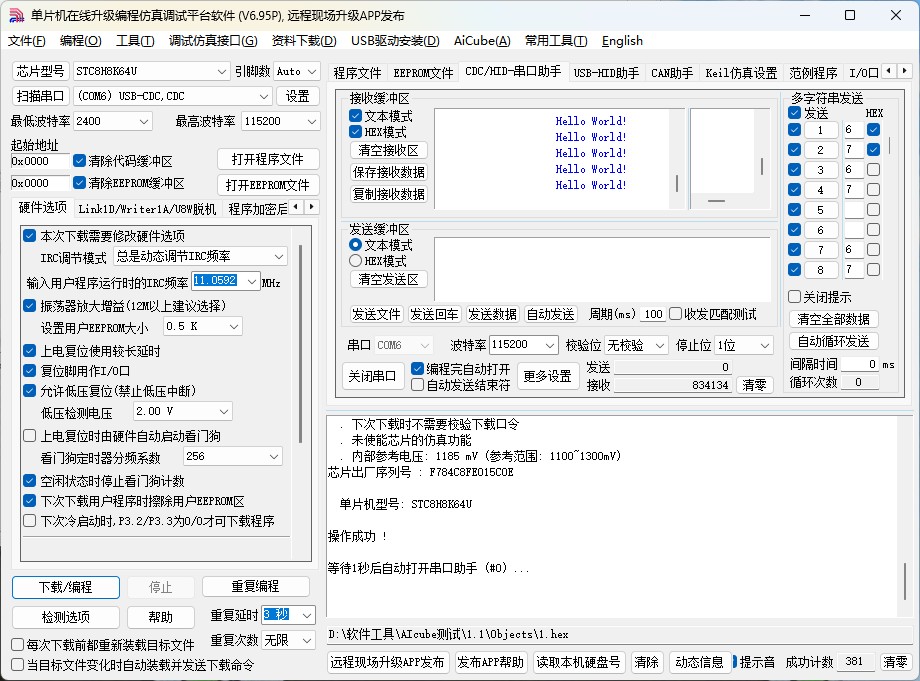Viewport: 920px width, 681px height.
Task: Click the 周期(ms) input field
Action: [x=653, y=314]
